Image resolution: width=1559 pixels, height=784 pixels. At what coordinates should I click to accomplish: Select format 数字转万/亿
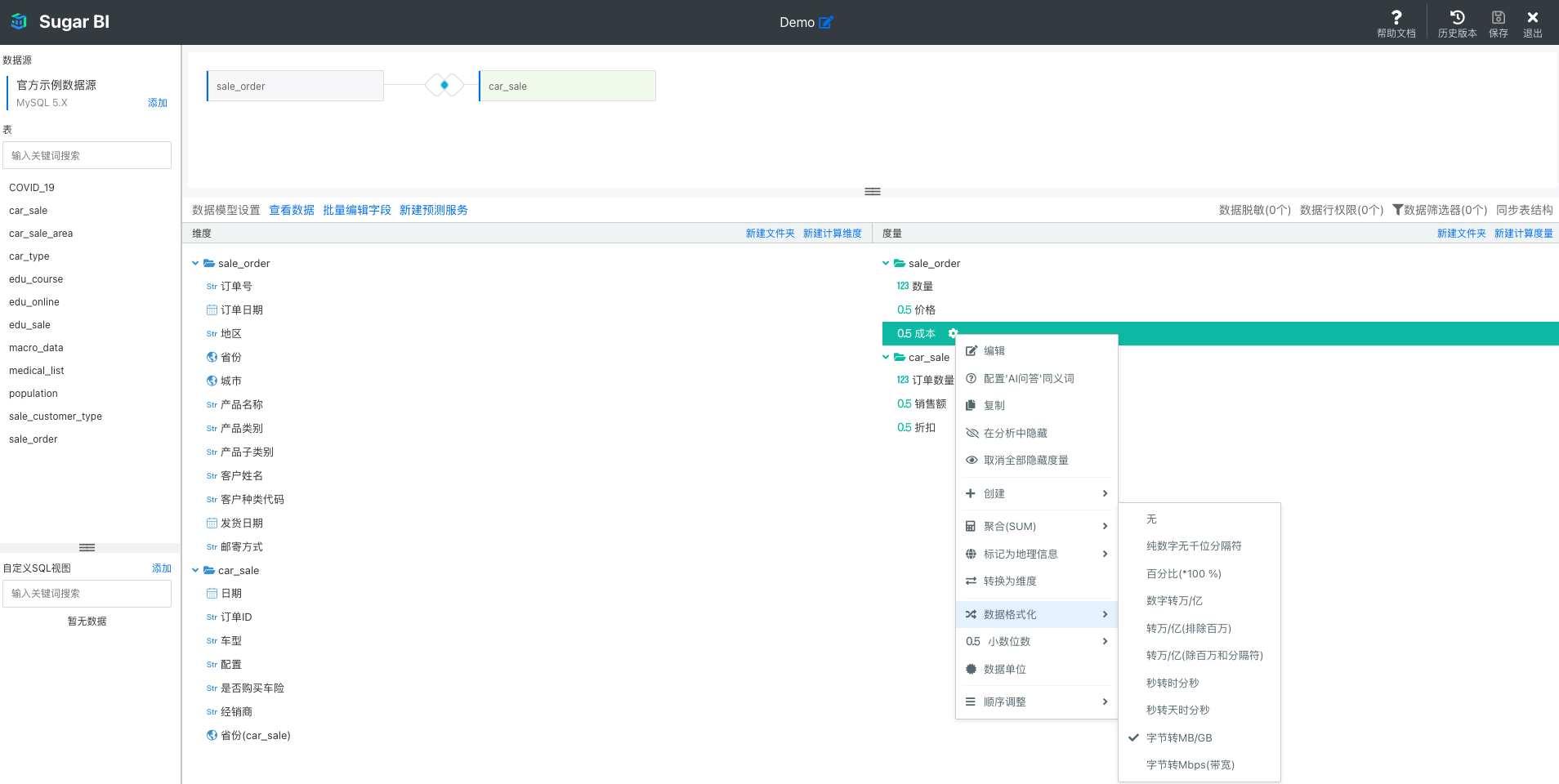coord(1199,600)
